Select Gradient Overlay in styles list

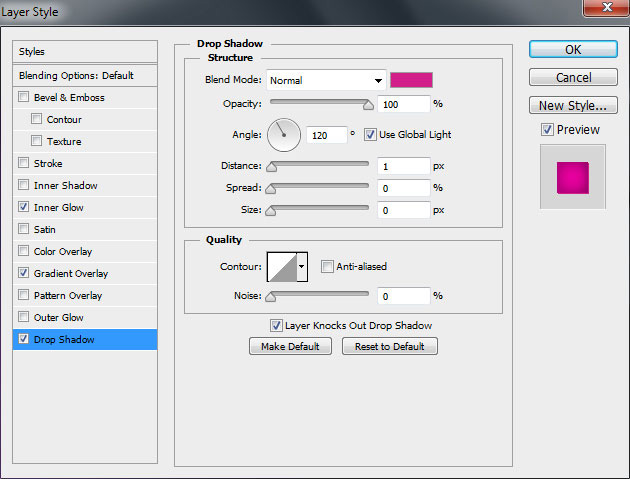pyautogui.click(x=70, y=274)
